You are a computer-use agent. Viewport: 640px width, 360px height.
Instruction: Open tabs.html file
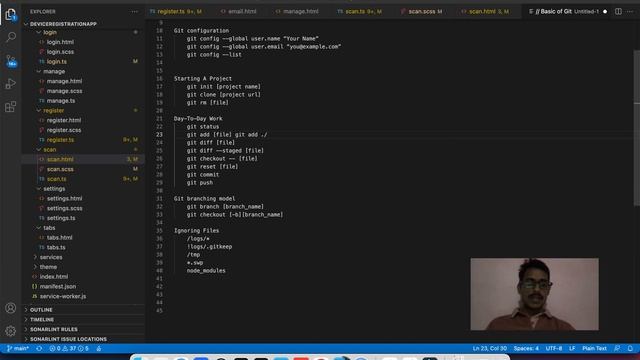click(59, 238)
